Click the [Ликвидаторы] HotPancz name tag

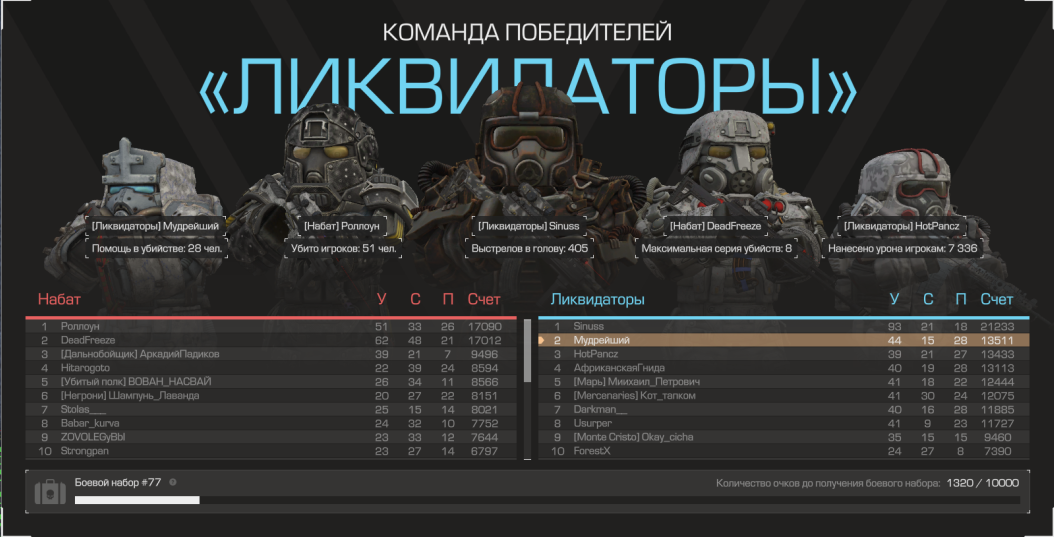coord(901,226)
